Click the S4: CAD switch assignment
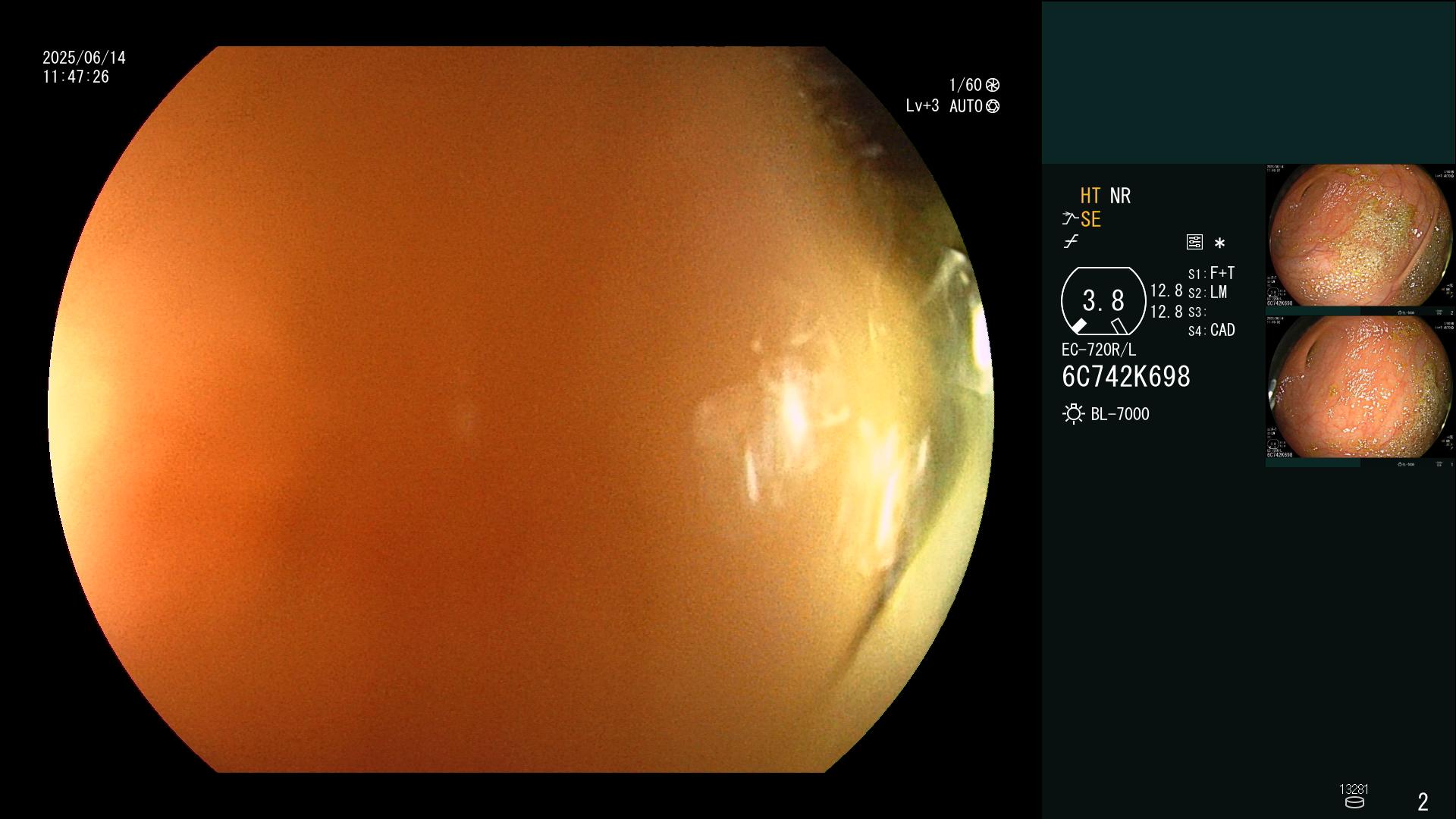Image resolution: width=1456 pixels, height=819 pixels. tap(1211, 330)
